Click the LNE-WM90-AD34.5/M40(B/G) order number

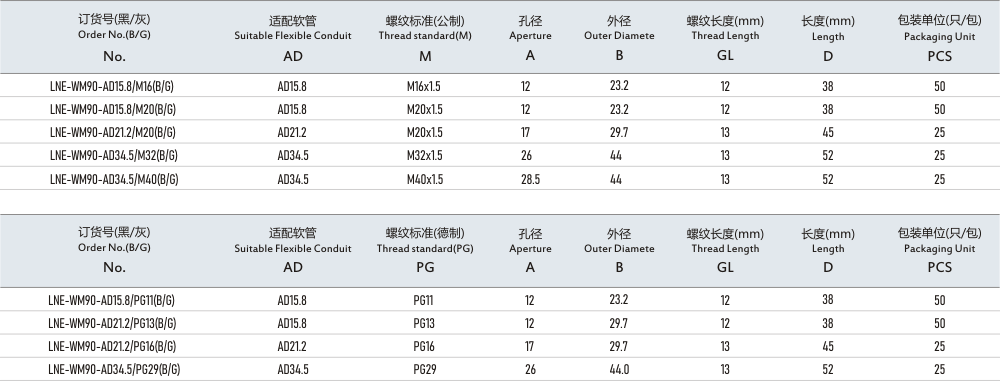(x=114, y=179)
